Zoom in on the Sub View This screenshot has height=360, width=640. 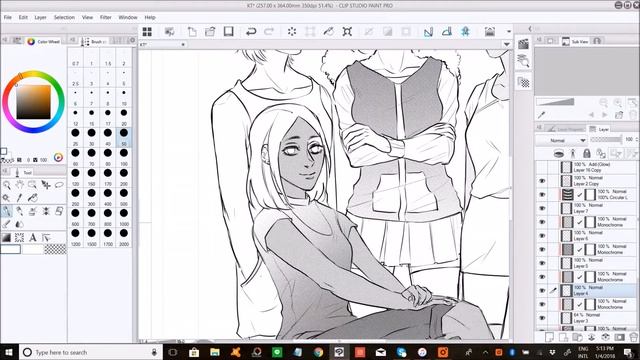(x=618, y=103)
